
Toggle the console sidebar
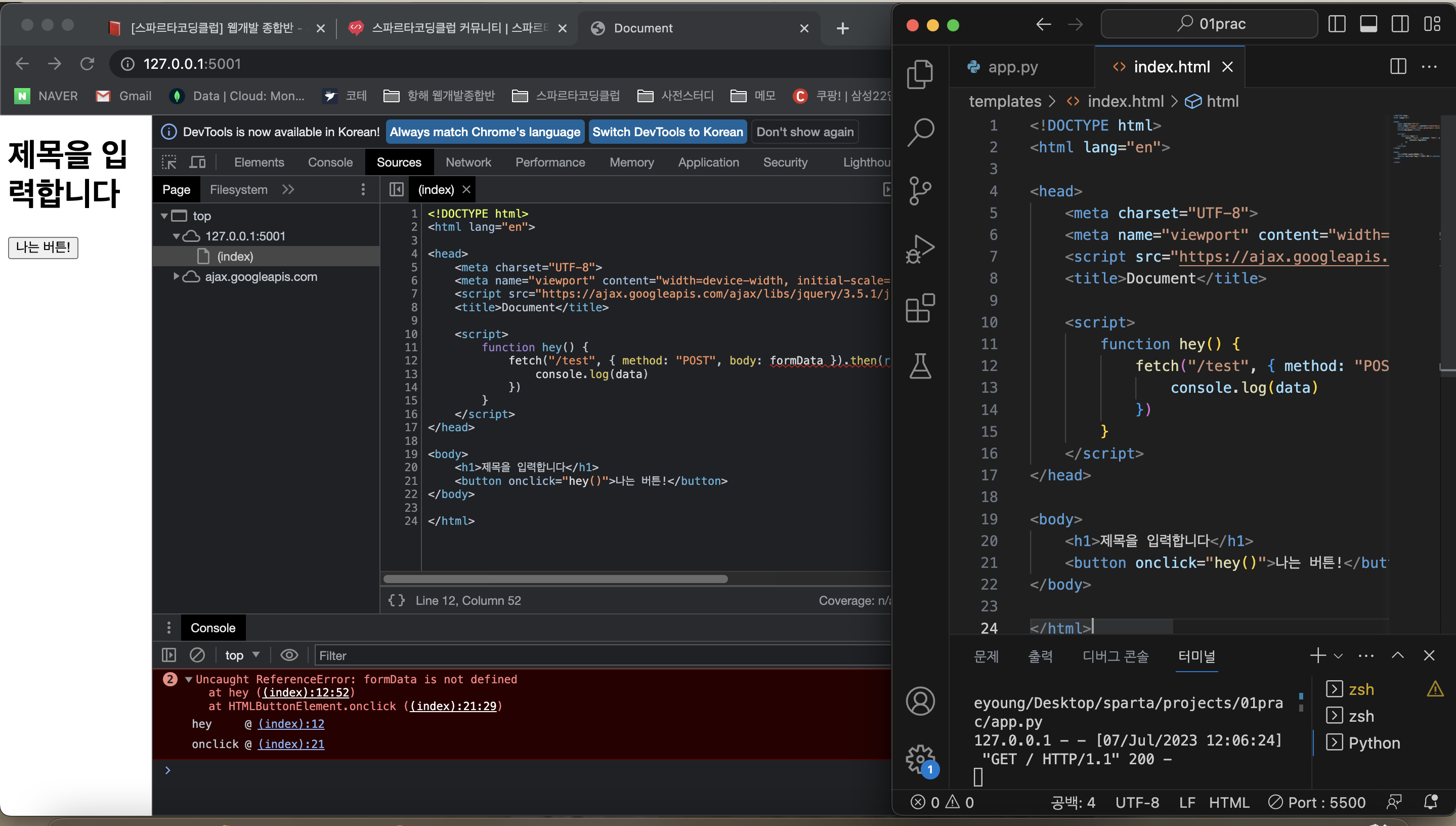click(169, 655)
